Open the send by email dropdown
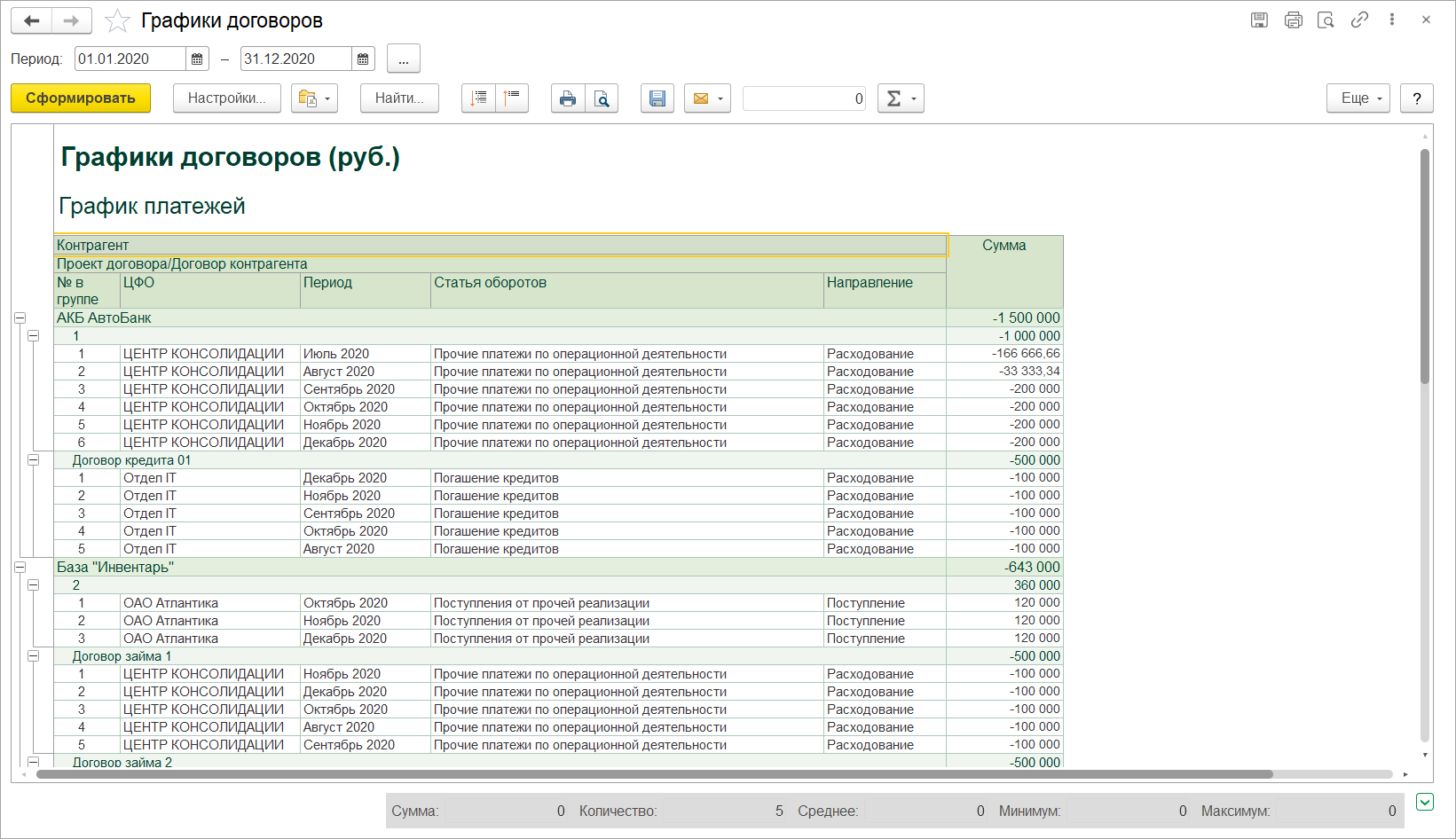 (707, 98)
